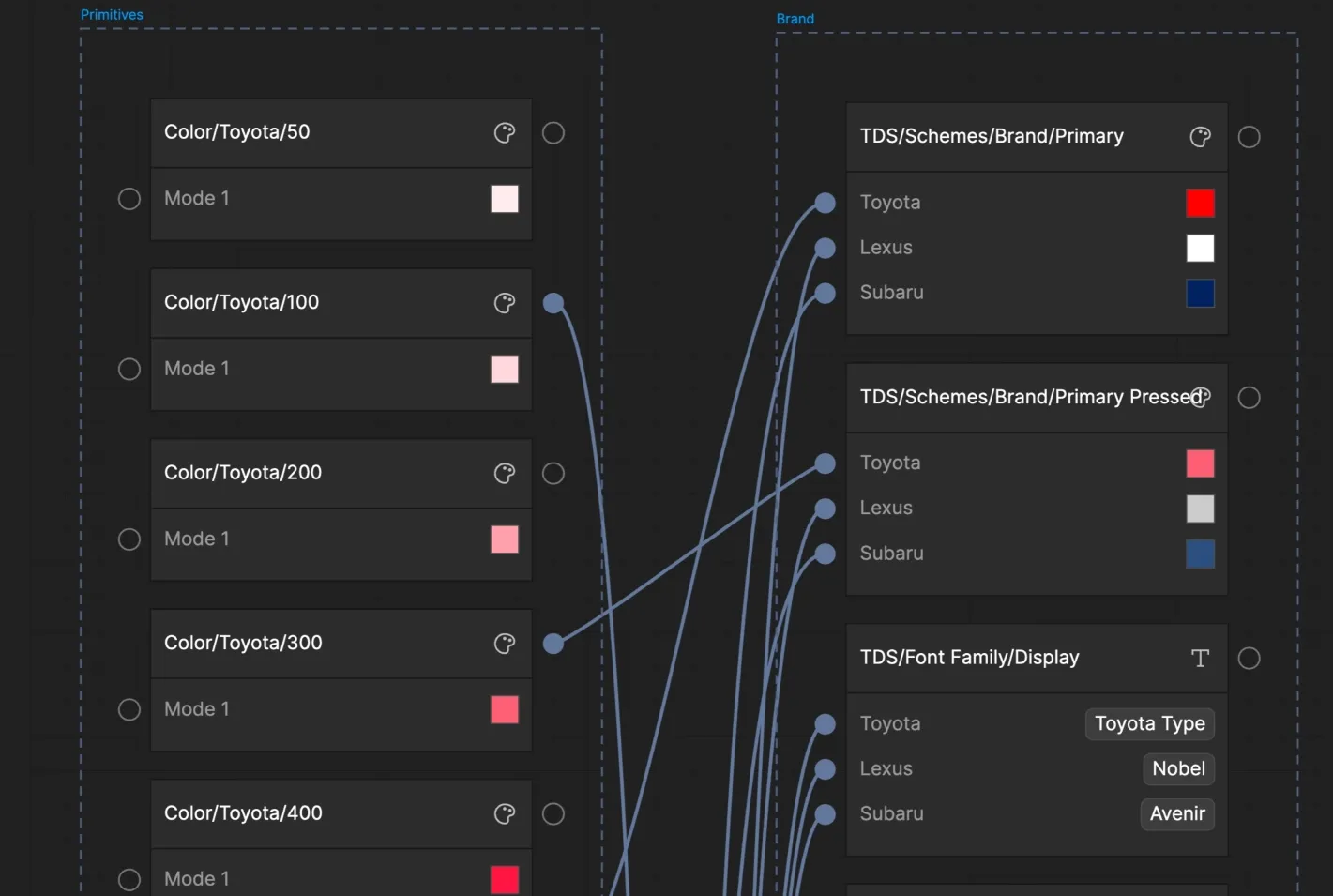This screenshot has width=1333, height=896.
Task: Click the TDS/Schemes/Brand/Primary Pressed output connector
Action: pos(1250,398)
